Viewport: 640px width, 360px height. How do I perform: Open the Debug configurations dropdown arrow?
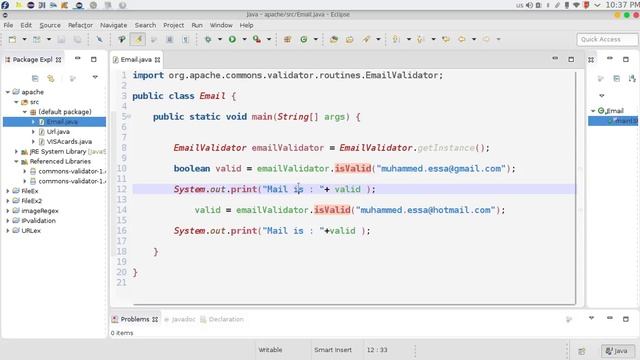[x=220, y=40]
